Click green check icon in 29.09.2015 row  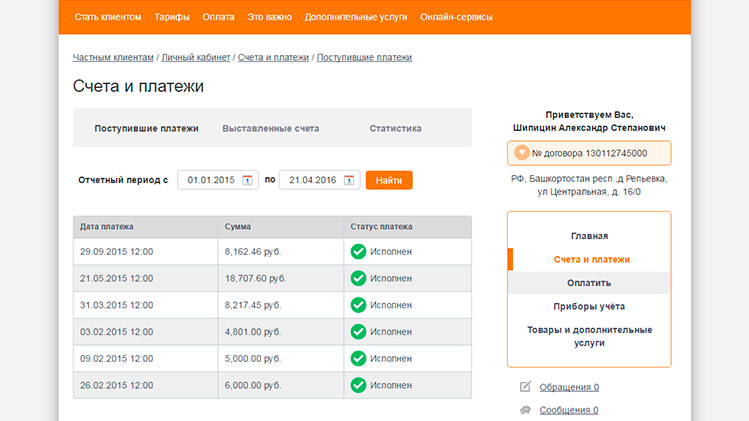click(358, 251)
